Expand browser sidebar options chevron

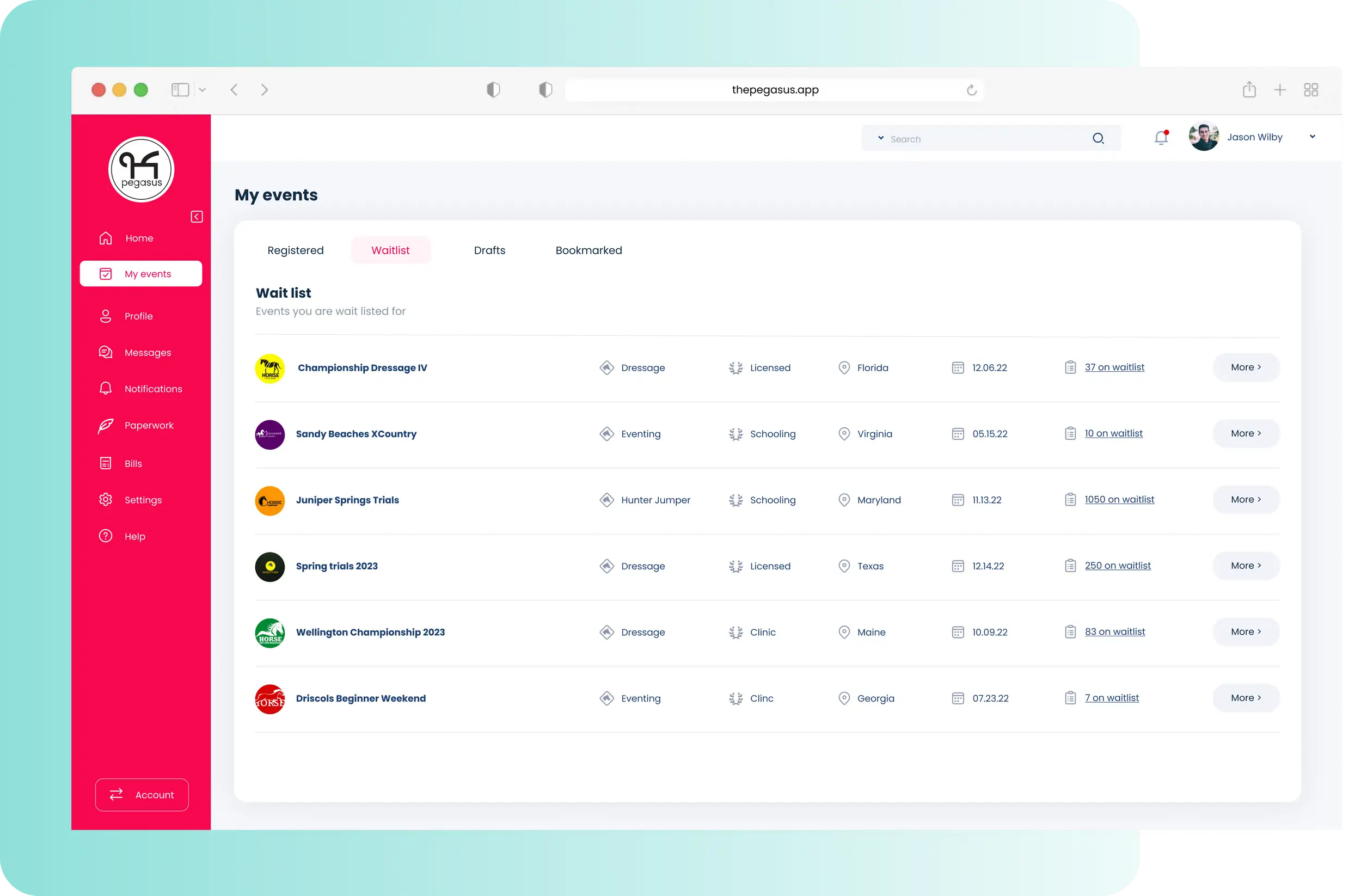tap(203, 90)
